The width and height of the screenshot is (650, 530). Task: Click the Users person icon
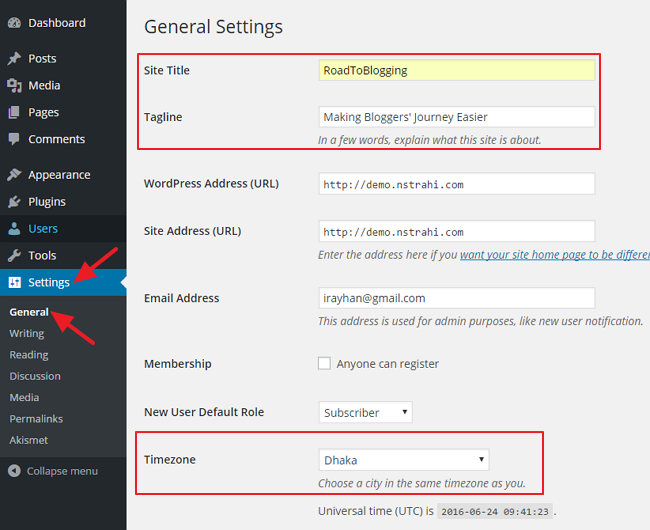coord(14,229)
